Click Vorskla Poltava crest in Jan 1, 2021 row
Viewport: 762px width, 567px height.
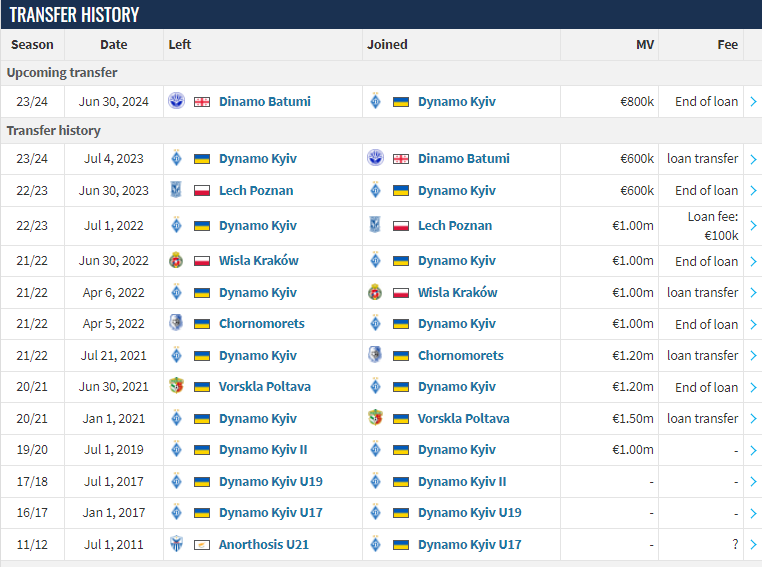pyautogui.click(x=376, y=418)
